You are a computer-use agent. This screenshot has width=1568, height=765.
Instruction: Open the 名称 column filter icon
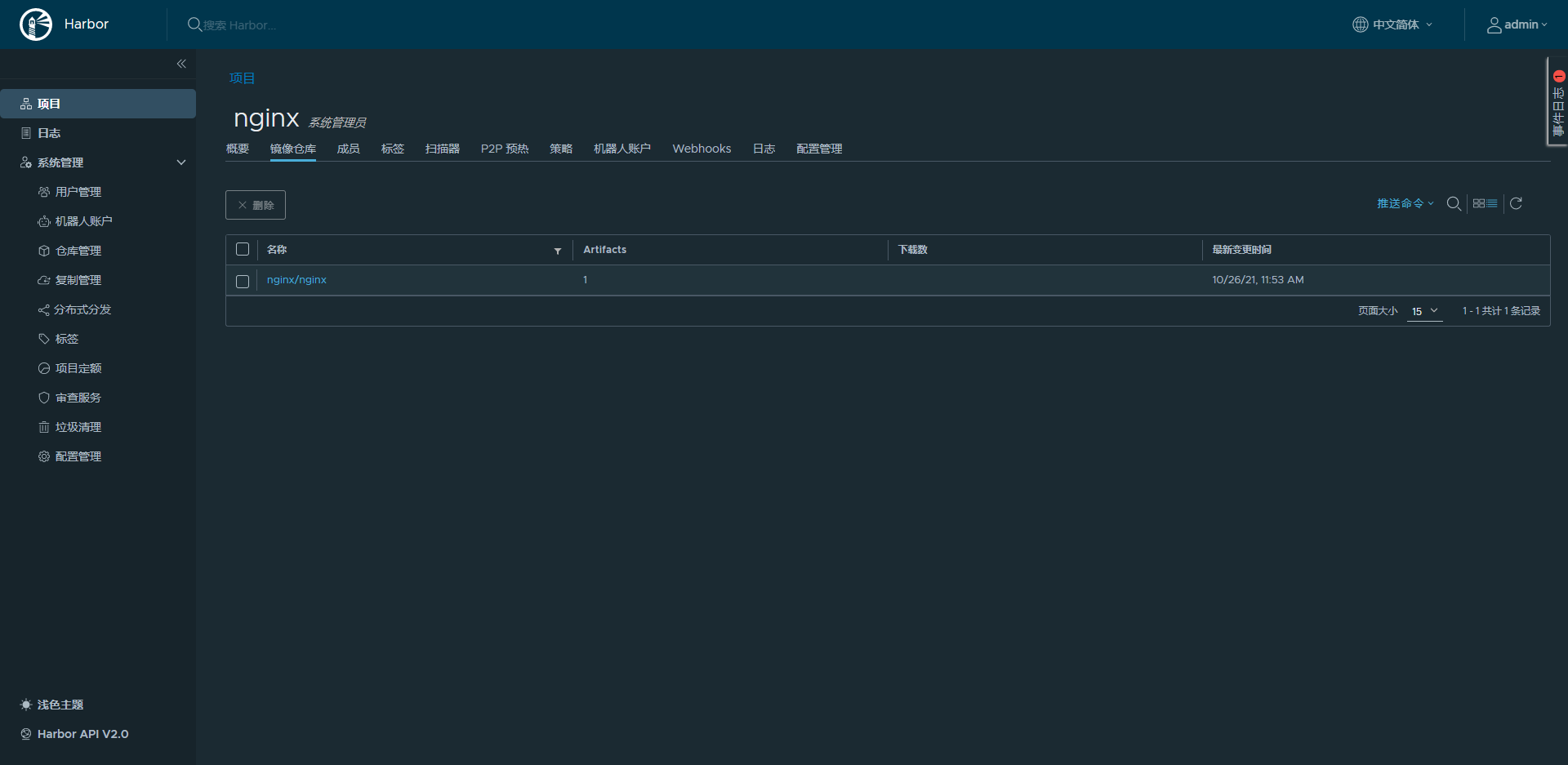pyautogui.click(x=558, y=251)
